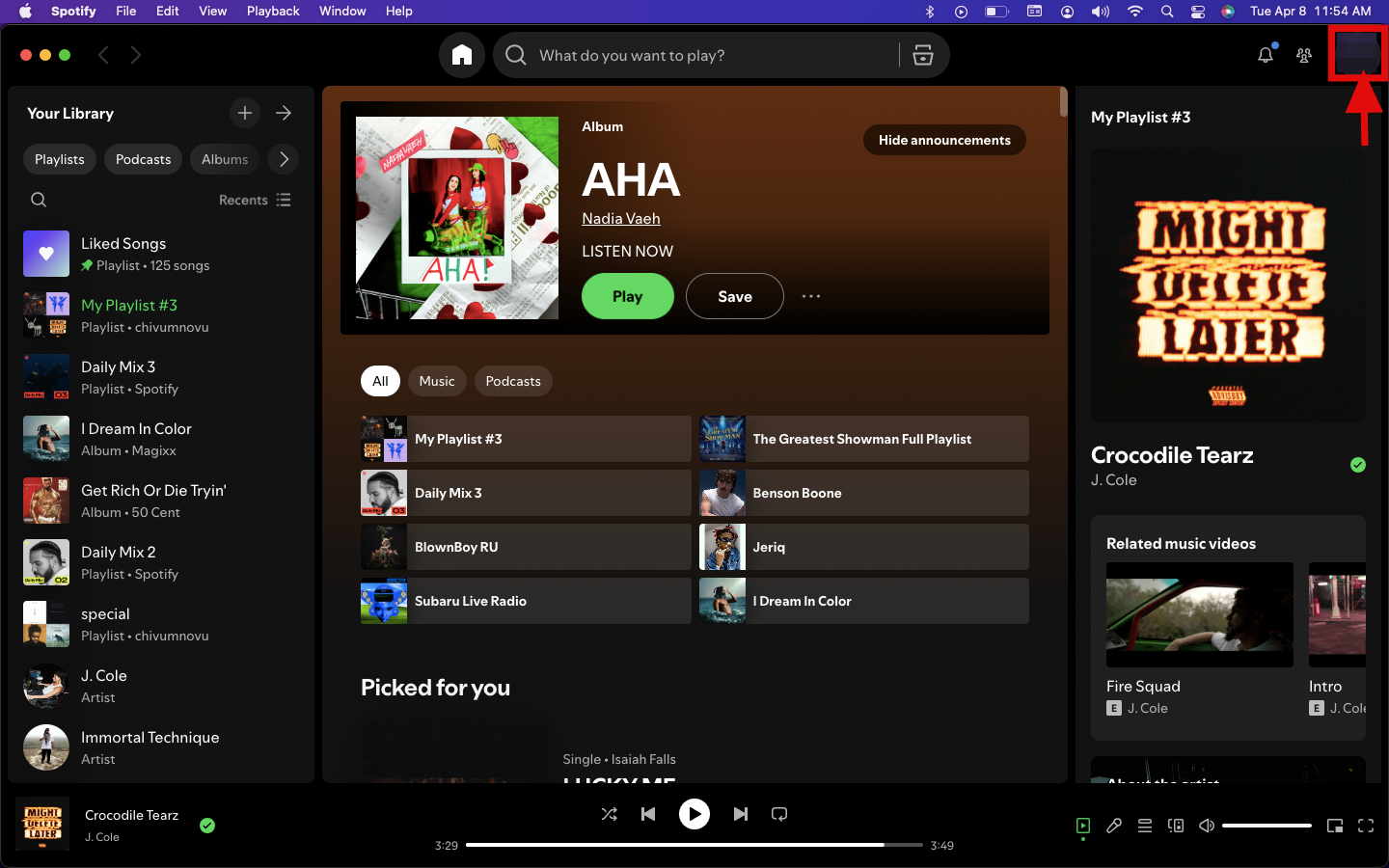Expand Your Library with the arrow icon
Screen dimensions: 1389x868
click(284, 113)
